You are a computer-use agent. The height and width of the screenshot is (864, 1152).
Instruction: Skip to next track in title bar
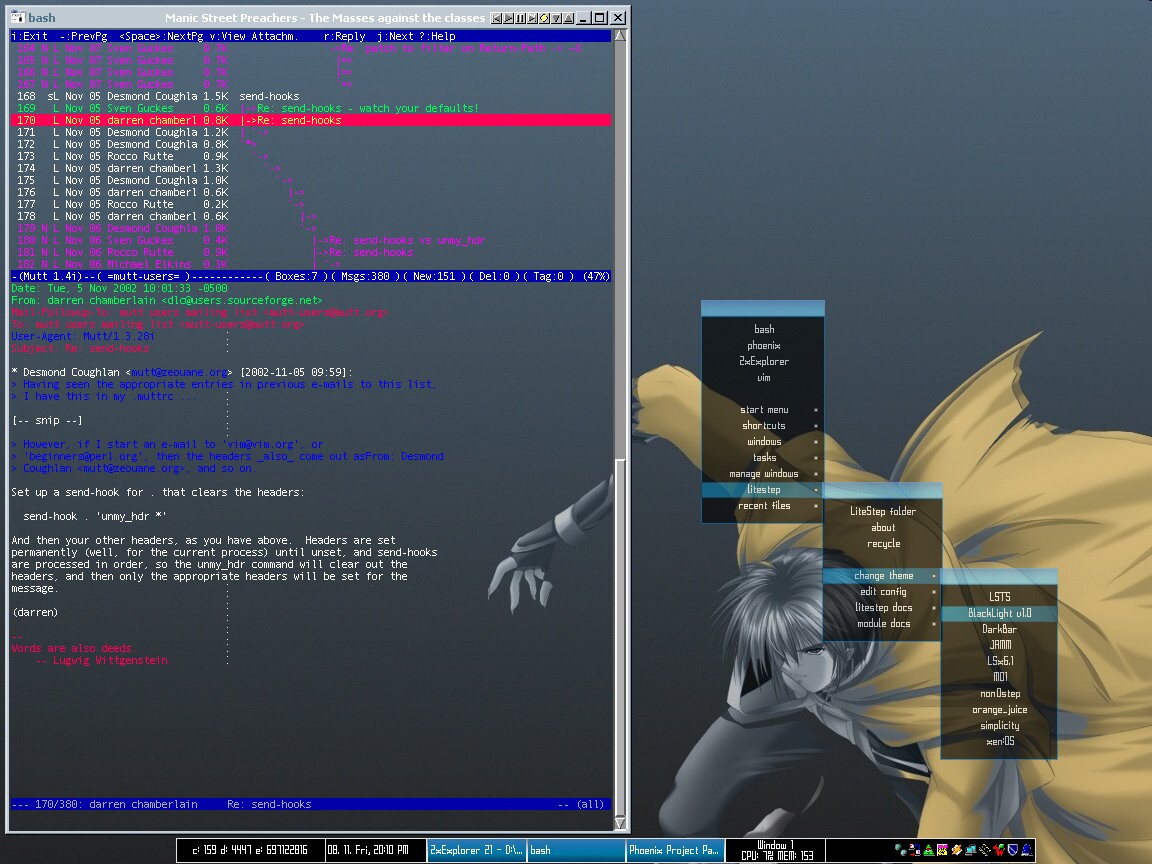[532, 18]
